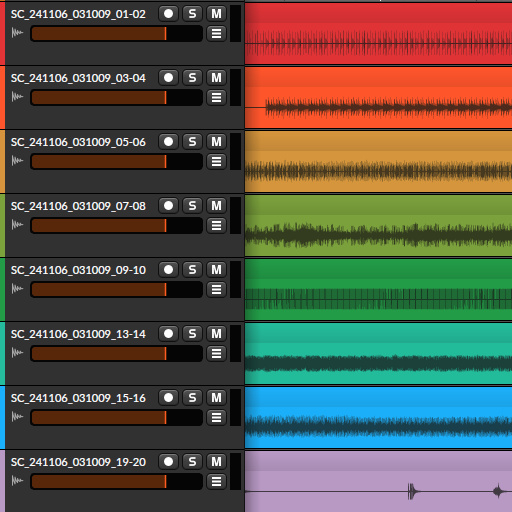Image resolution: width=512 pixels, height=512 pixels.
Task: Solo track SC_241106_031009_19-20
Action: pyautogui.click(x=192, y=462)
